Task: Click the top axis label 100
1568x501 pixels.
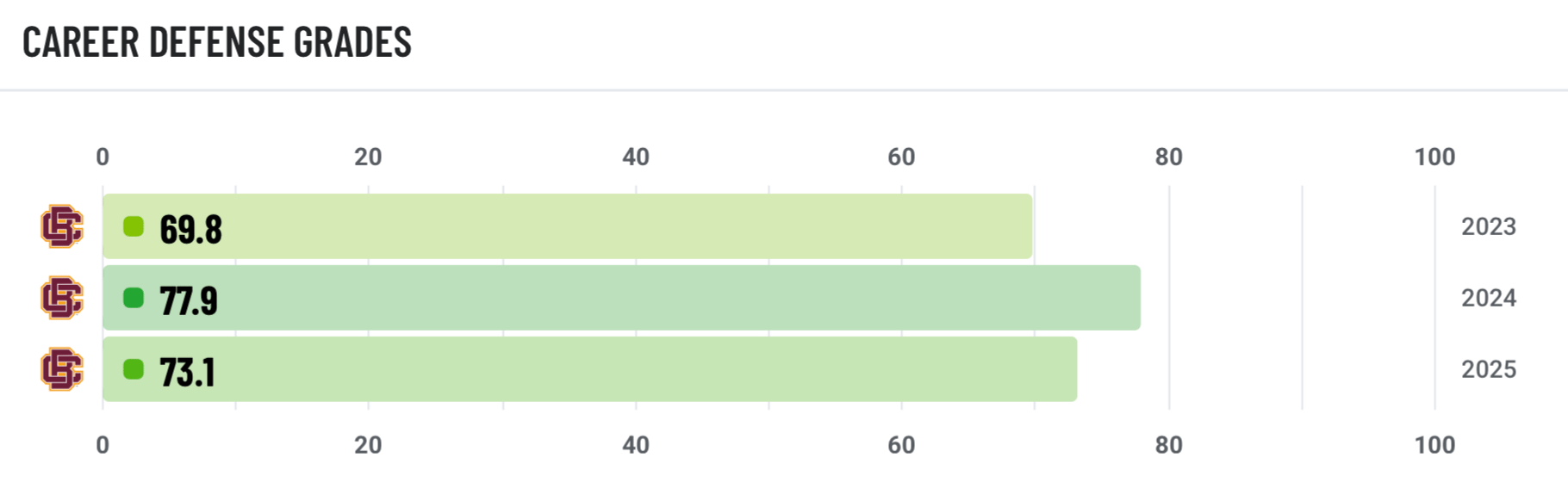Action: (1434, 157)
